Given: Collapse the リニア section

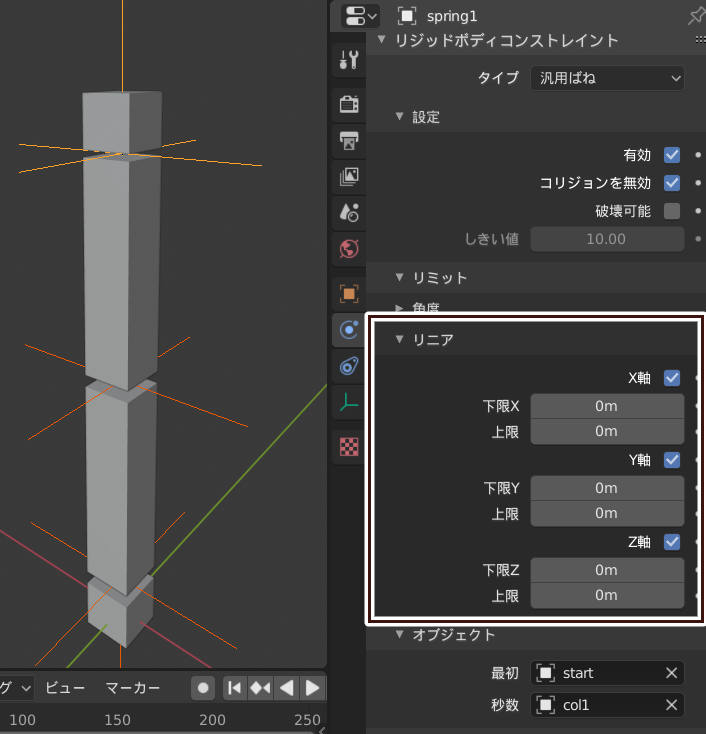Looking at the screenshot, I should [399, 339].
